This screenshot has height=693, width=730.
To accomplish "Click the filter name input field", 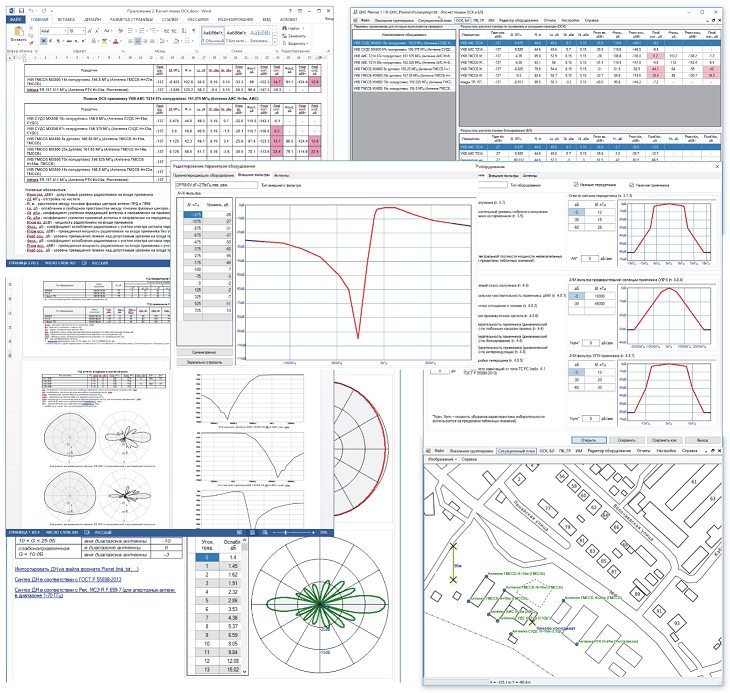I will [216, 185].
